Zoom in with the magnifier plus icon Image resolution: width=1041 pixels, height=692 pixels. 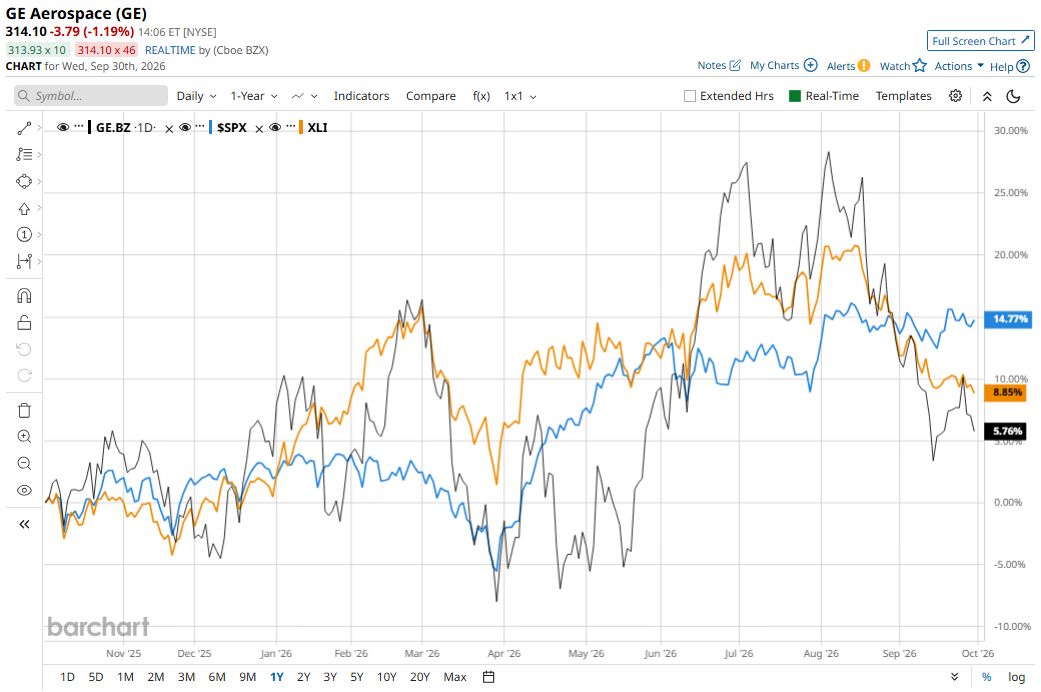[x=24, y=437]
